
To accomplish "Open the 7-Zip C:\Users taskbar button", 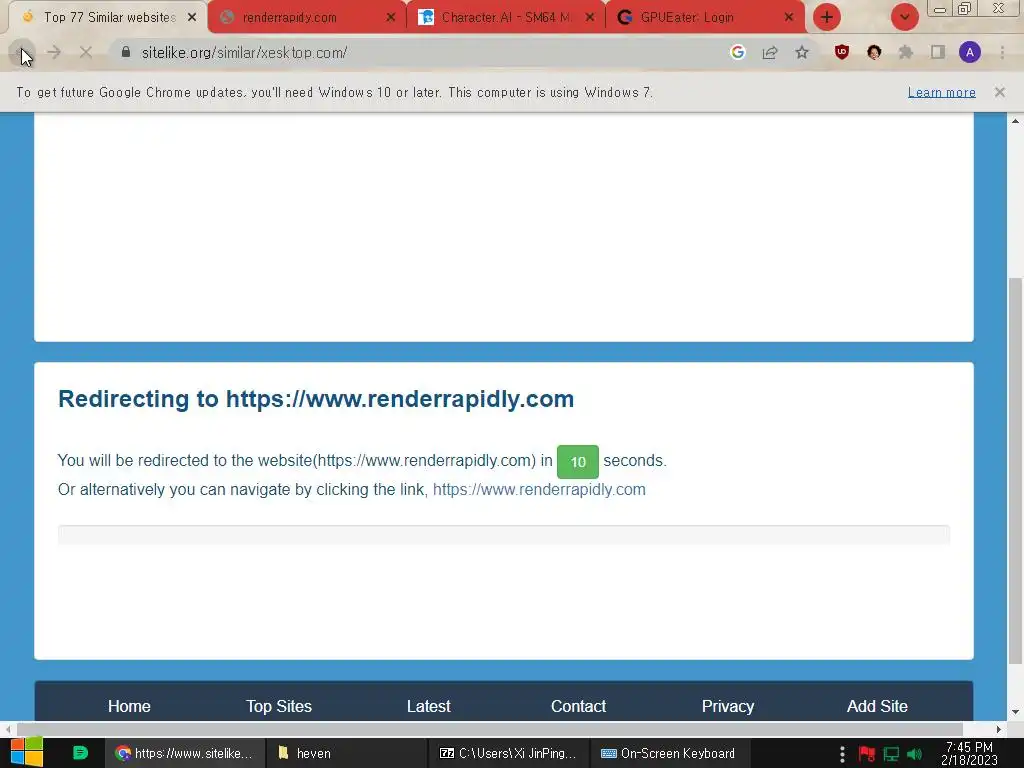I will 508,753.
